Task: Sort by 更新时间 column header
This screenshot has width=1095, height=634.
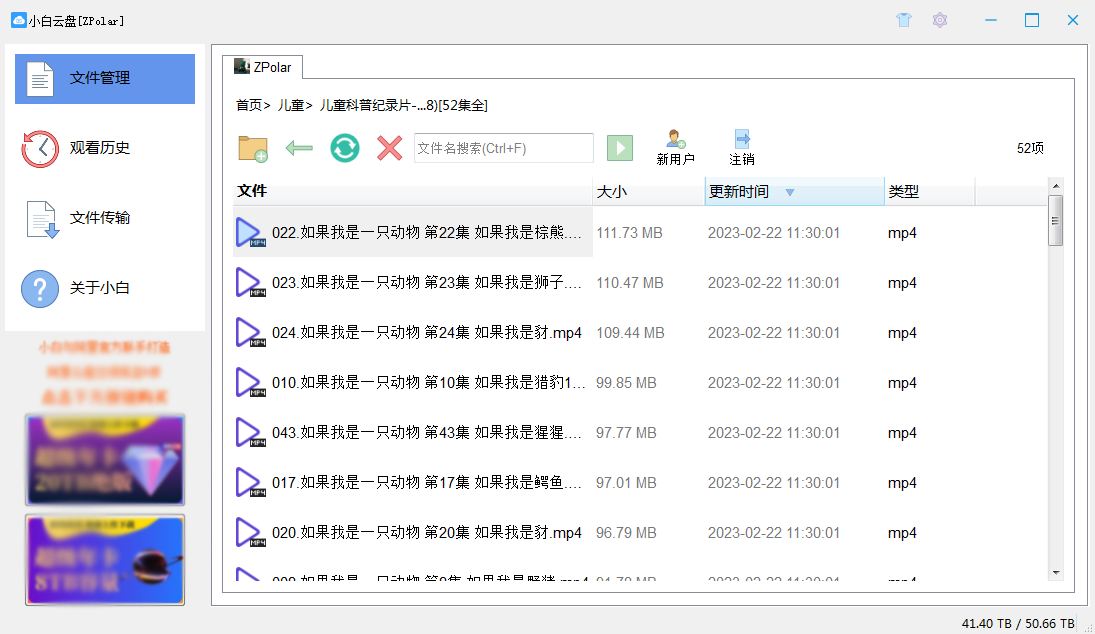Action: click(x=739, y=192)
